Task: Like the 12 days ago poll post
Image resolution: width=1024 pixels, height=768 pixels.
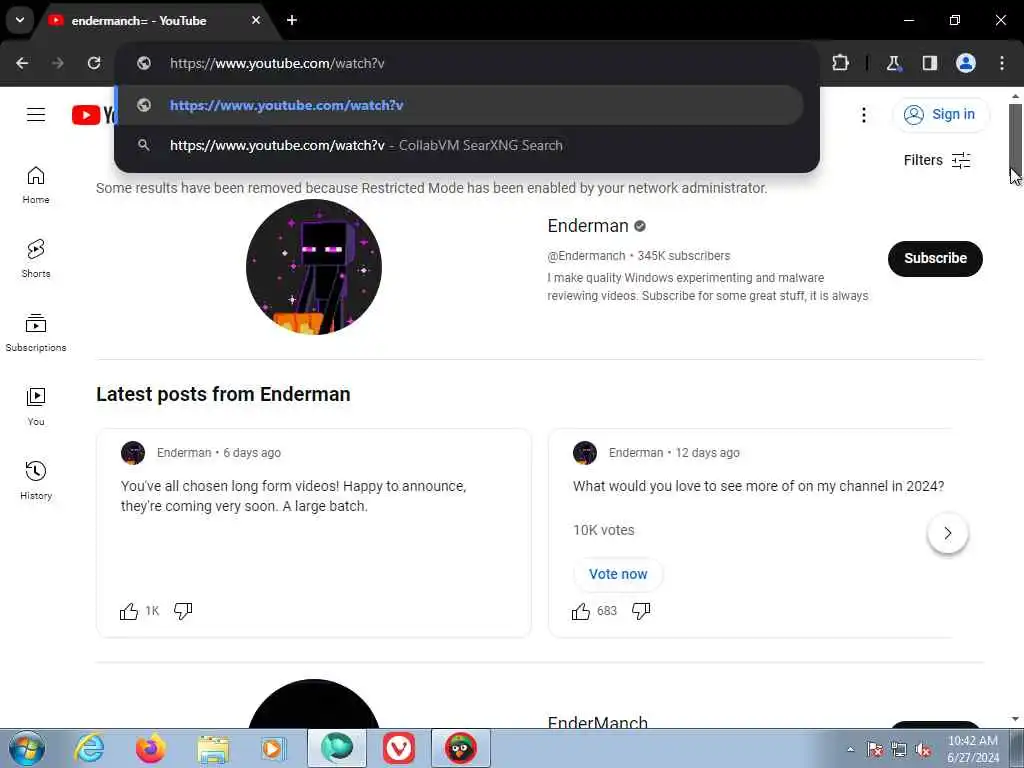Action: coord(581,611)
